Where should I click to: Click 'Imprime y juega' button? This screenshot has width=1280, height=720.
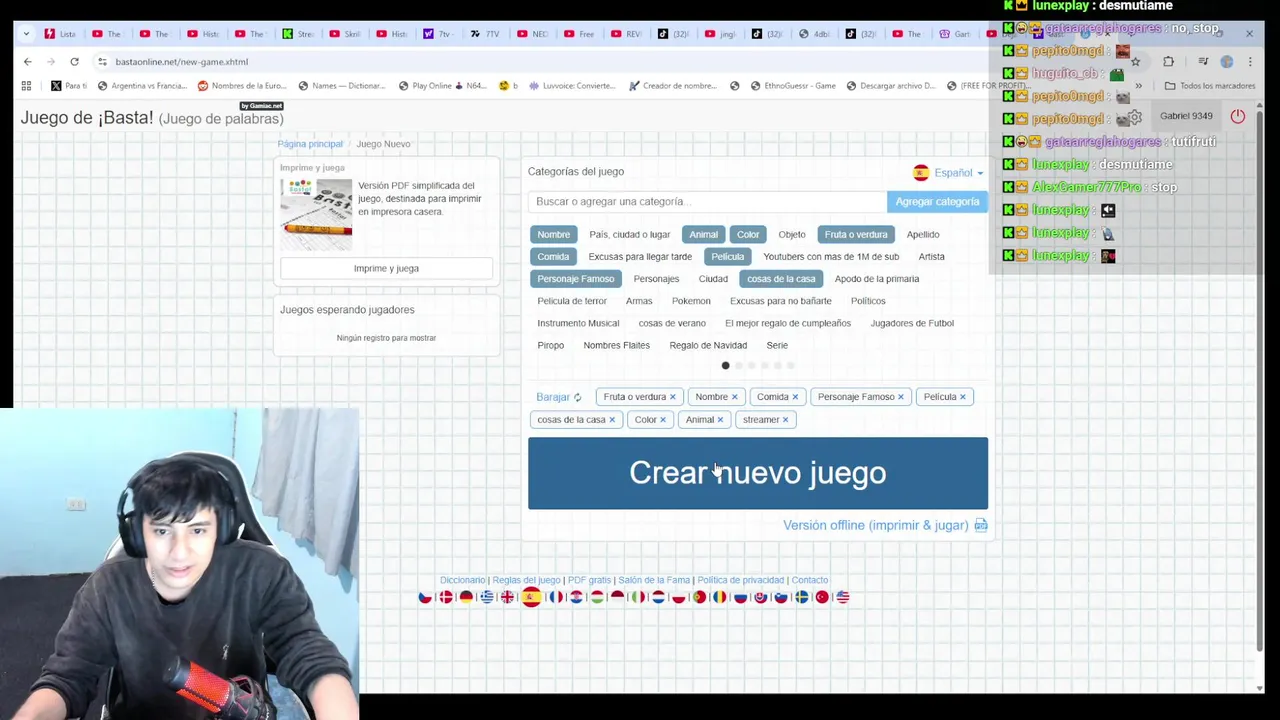point(386,268)
